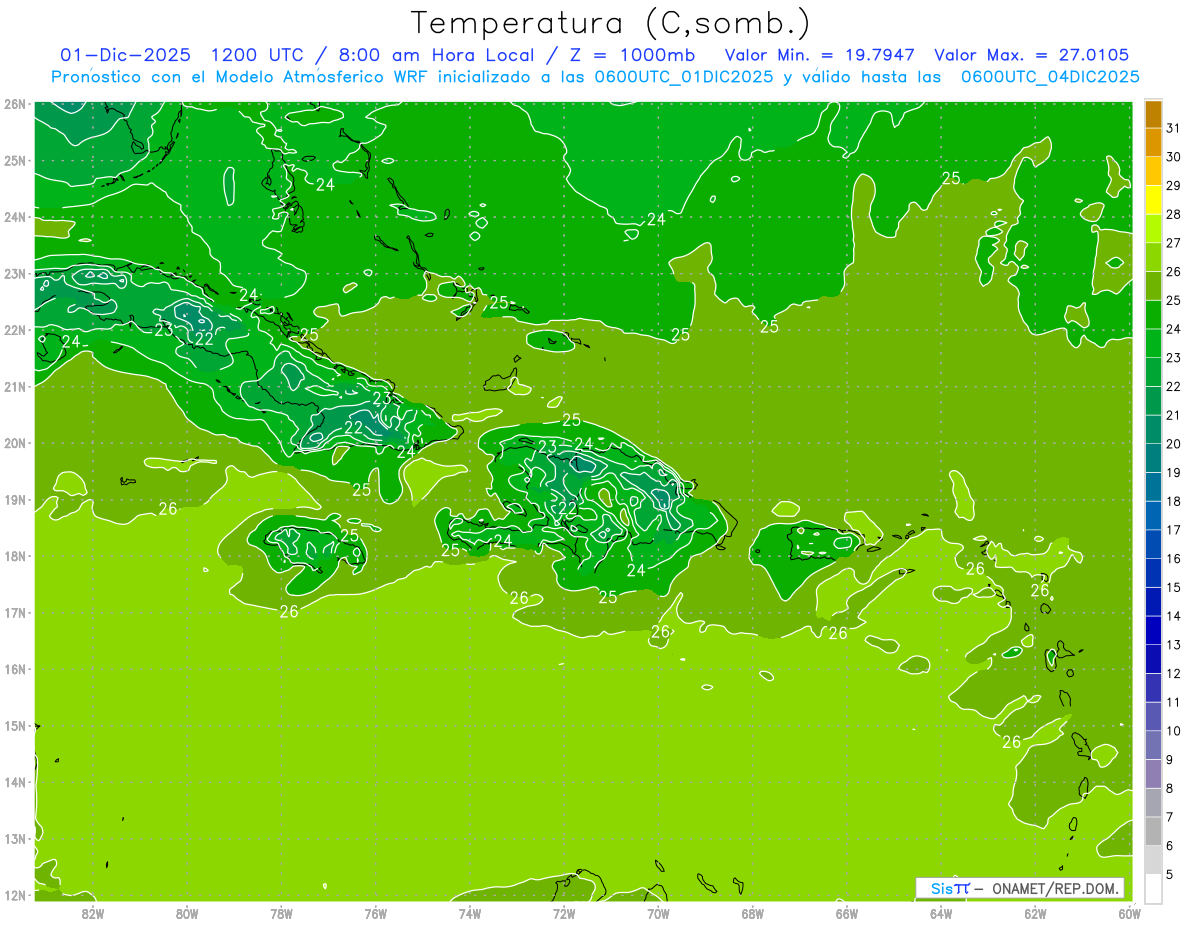The width and height of the screenshot is (1200, 927).
Task: Click the 23N latitude axis label
Action: click(x=15, y=273)
